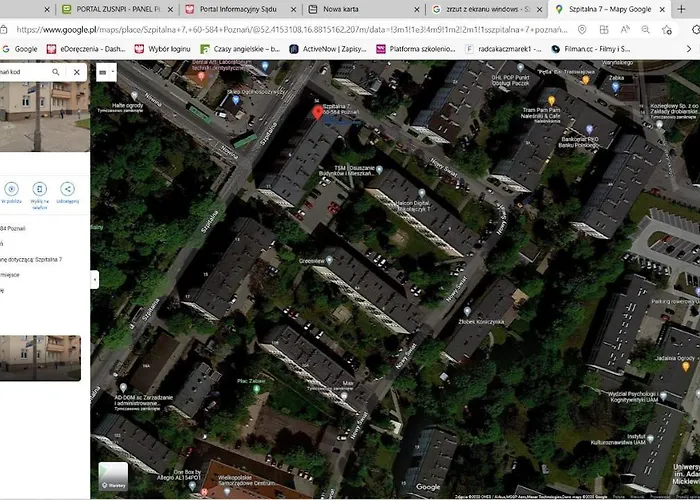
Task: Click the search magnifier icon in Maps
Action: pyautogui.click(x=55, y=72)
